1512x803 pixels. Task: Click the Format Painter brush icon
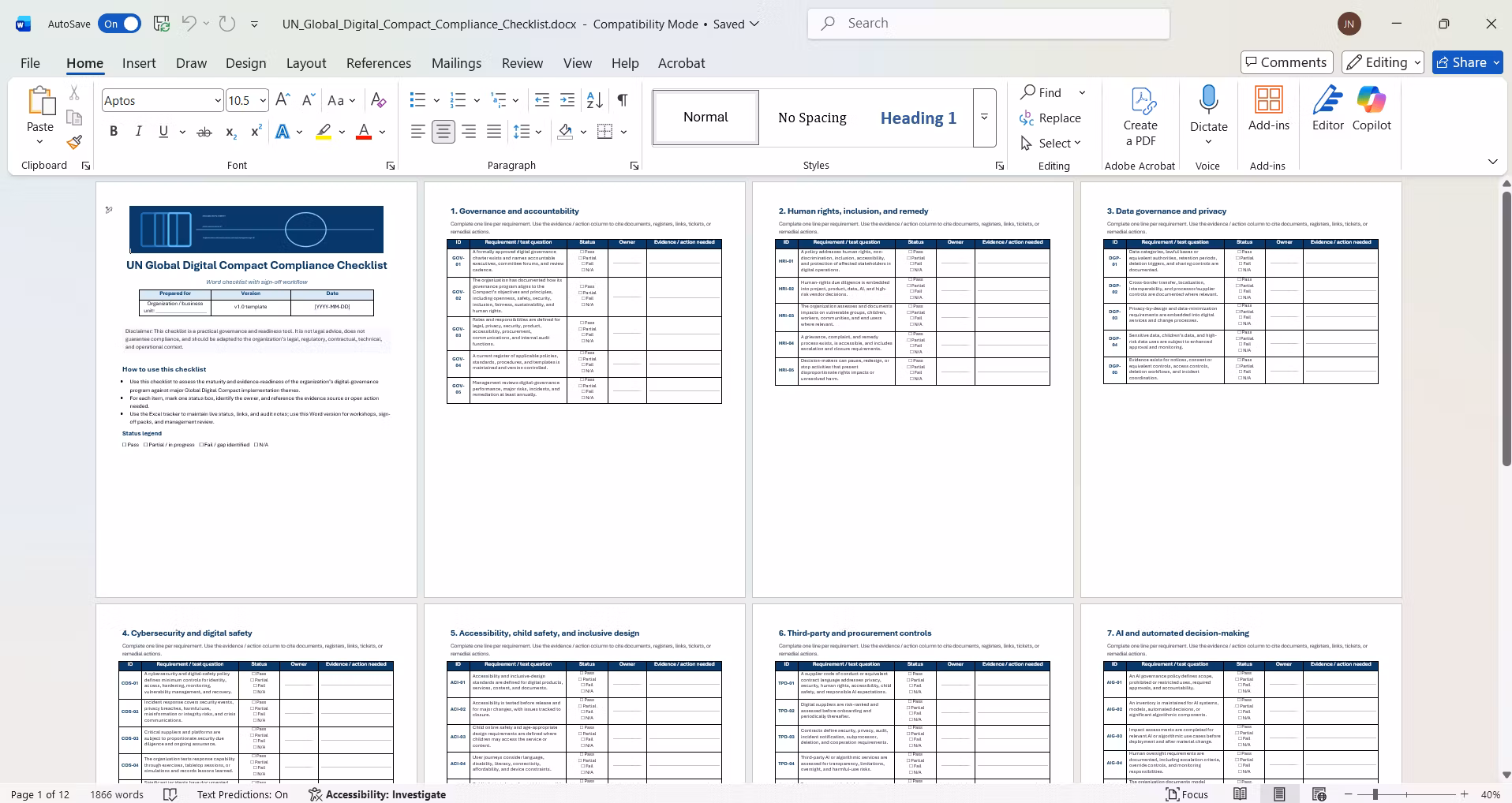(x=74, y=142)
